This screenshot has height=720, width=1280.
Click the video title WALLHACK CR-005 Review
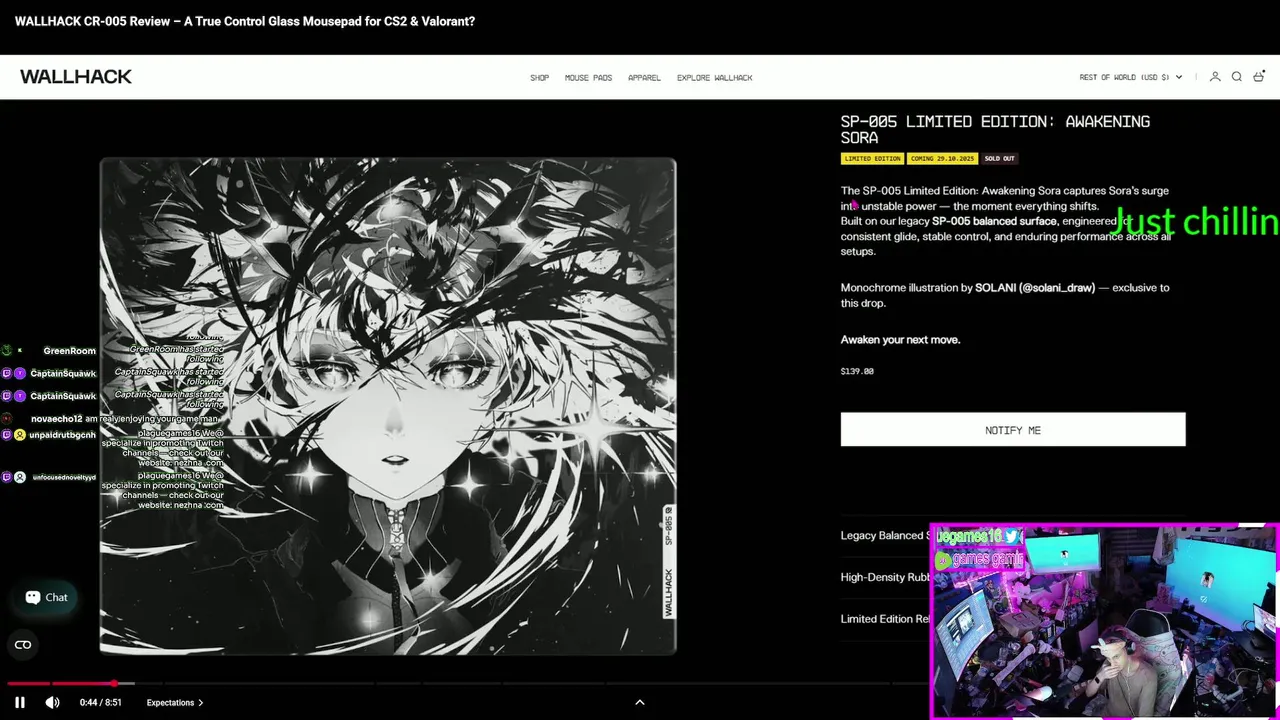click(x=245, y=21)
